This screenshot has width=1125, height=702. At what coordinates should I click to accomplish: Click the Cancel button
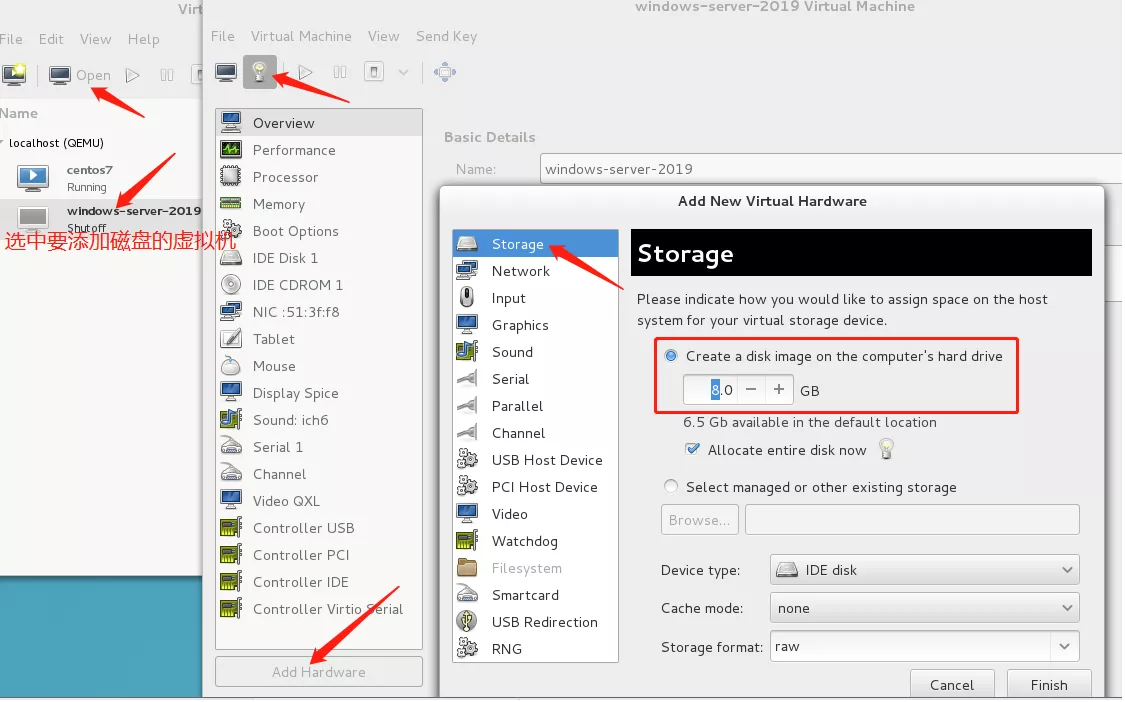[951, 685]
